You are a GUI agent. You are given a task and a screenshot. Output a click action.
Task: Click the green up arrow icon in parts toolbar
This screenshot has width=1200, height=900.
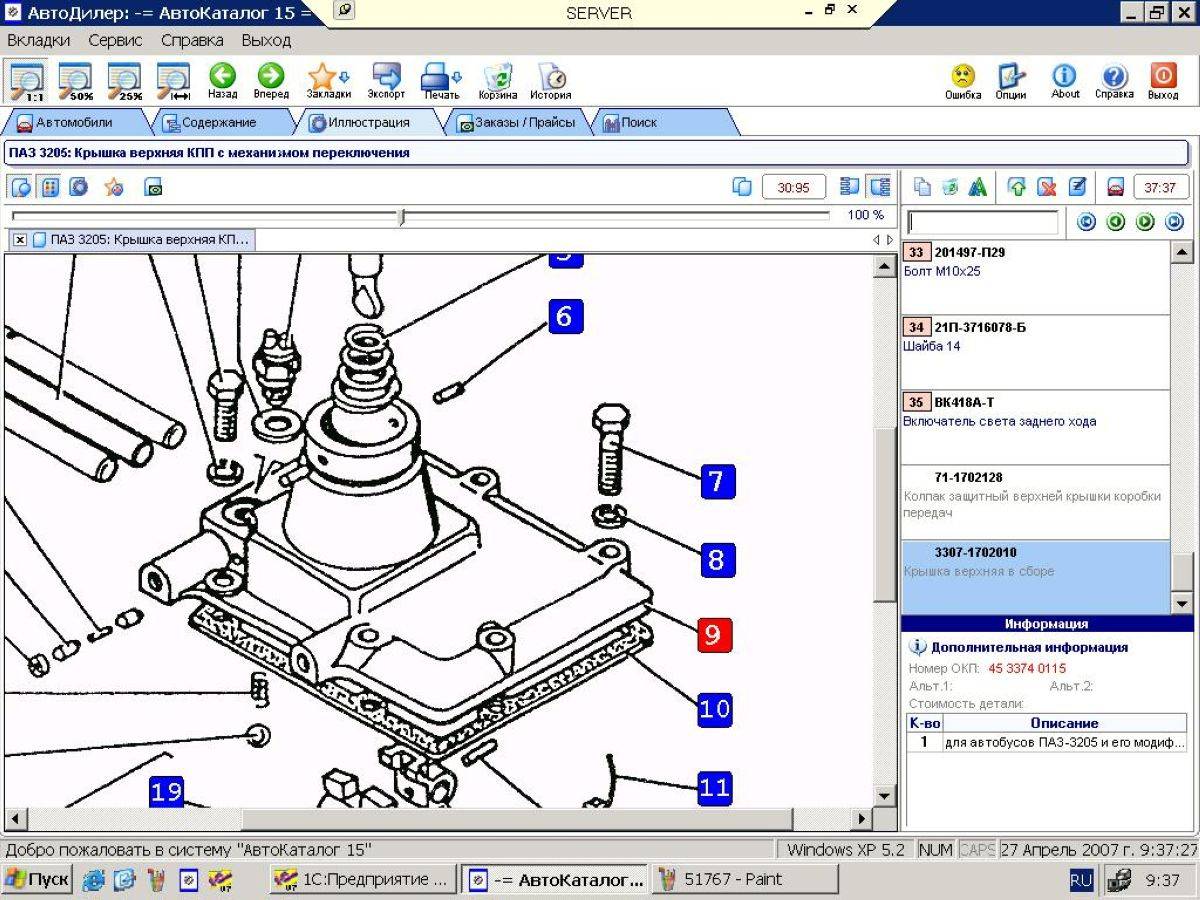pyautogui.click(x=1017, y=187)
